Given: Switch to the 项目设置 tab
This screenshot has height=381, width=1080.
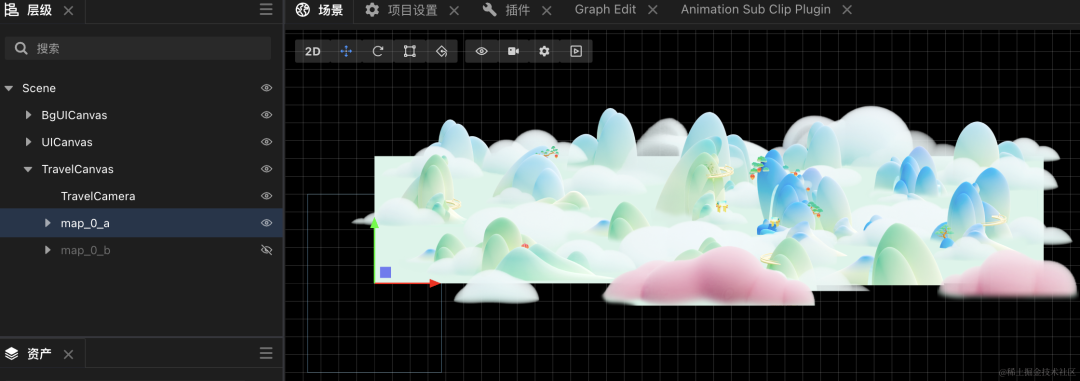Looking at the screenshot, I should (413, 10).
